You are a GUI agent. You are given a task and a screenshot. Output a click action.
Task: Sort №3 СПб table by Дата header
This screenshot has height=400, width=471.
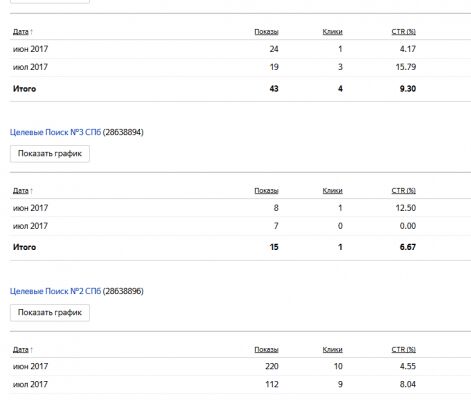point(21,191)
